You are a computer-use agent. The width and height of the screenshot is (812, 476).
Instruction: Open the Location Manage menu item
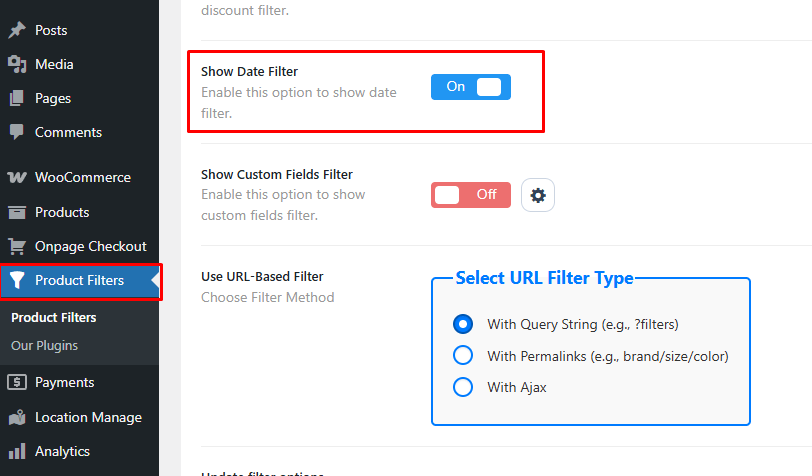click(x=88, y=417)
